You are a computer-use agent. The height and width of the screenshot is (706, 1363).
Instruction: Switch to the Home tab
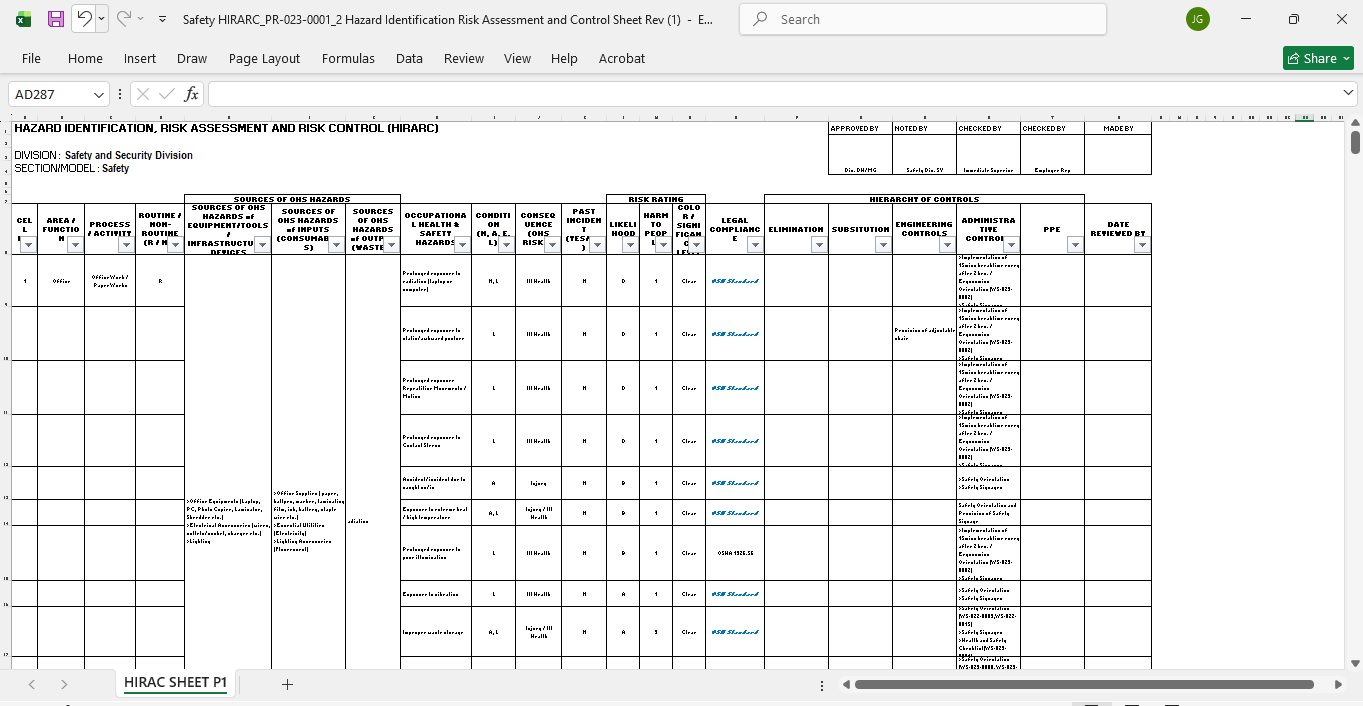point(85,58)
